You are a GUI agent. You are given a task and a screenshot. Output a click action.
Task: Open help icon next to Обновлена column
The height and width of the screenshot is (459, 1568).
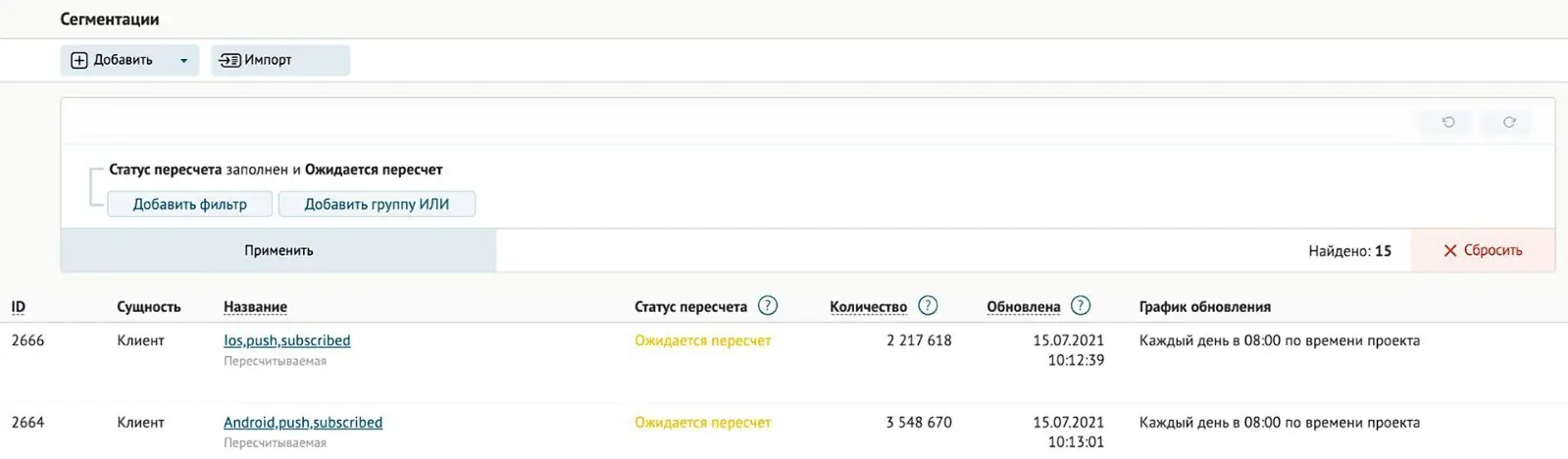point(1081,306)
